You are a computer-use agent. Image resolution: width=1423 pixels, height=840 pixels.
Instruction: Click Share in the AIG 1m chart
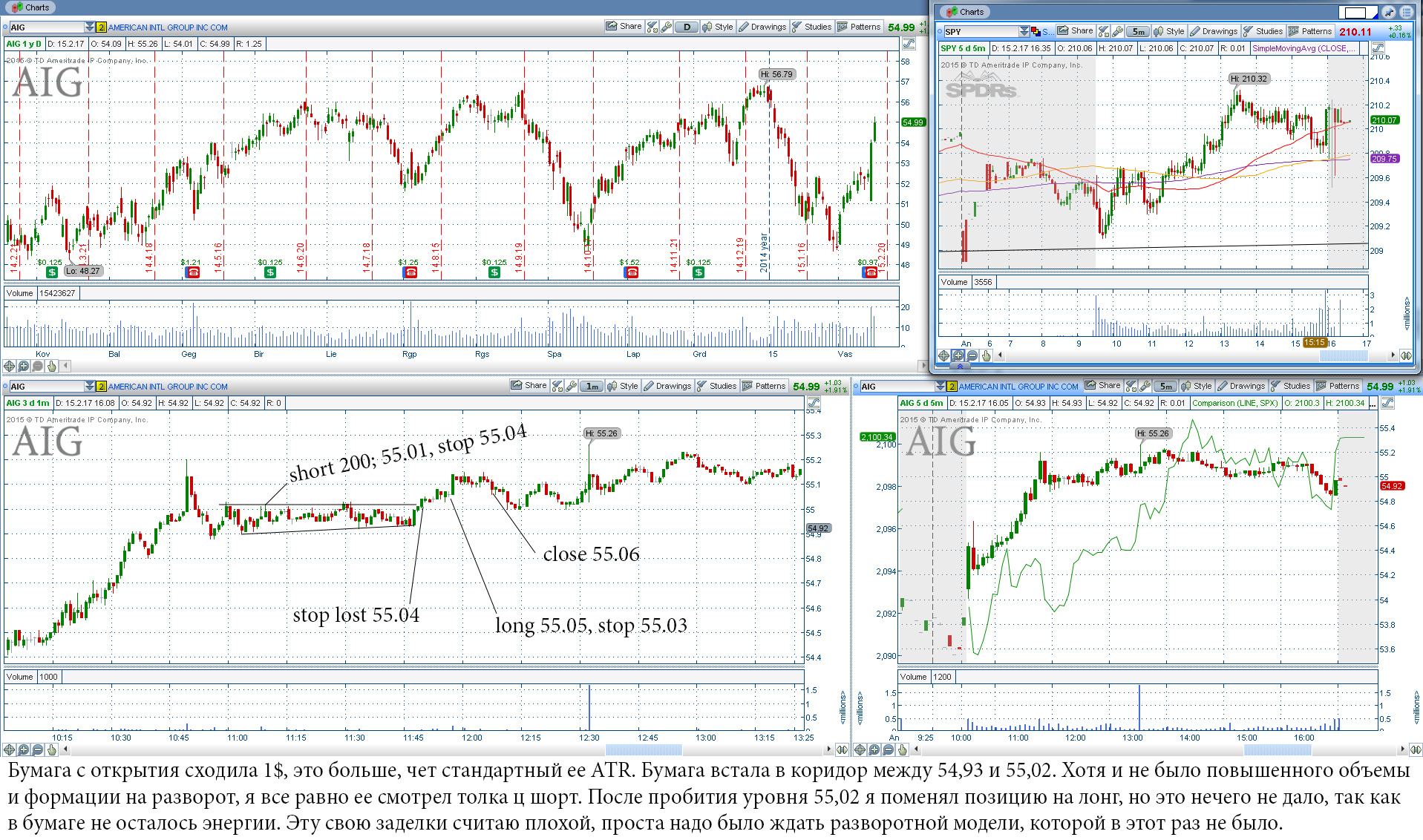(529, 386)
